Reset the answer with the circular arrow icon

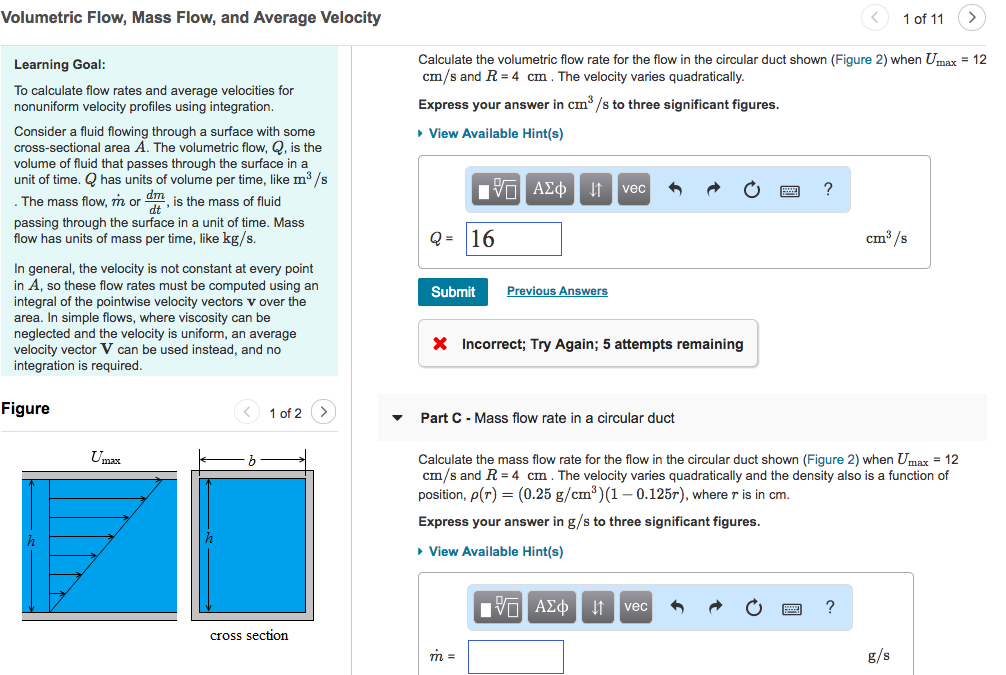pos(752,189)
